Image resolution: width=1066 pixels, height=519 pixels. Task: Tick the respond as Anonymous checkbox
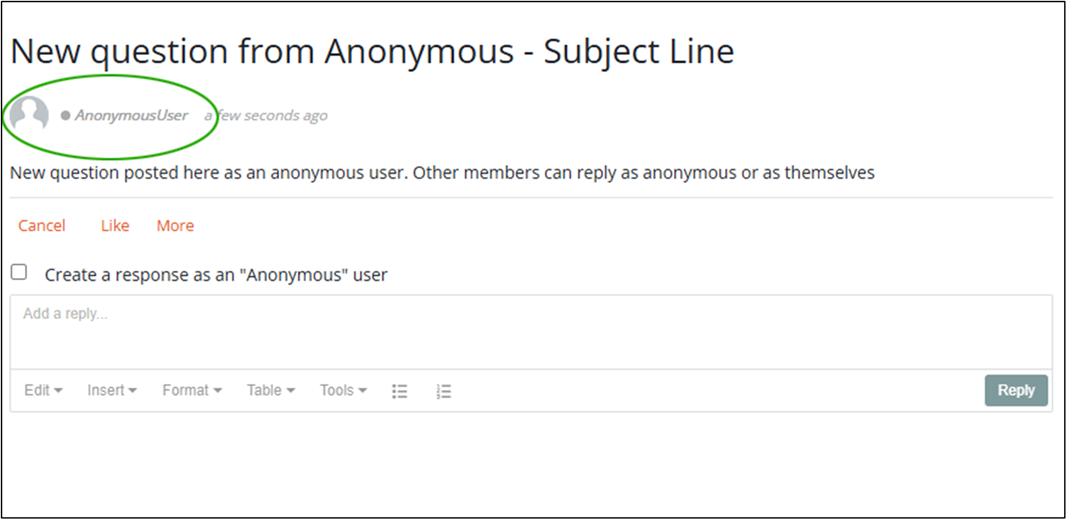coord(19,273)
